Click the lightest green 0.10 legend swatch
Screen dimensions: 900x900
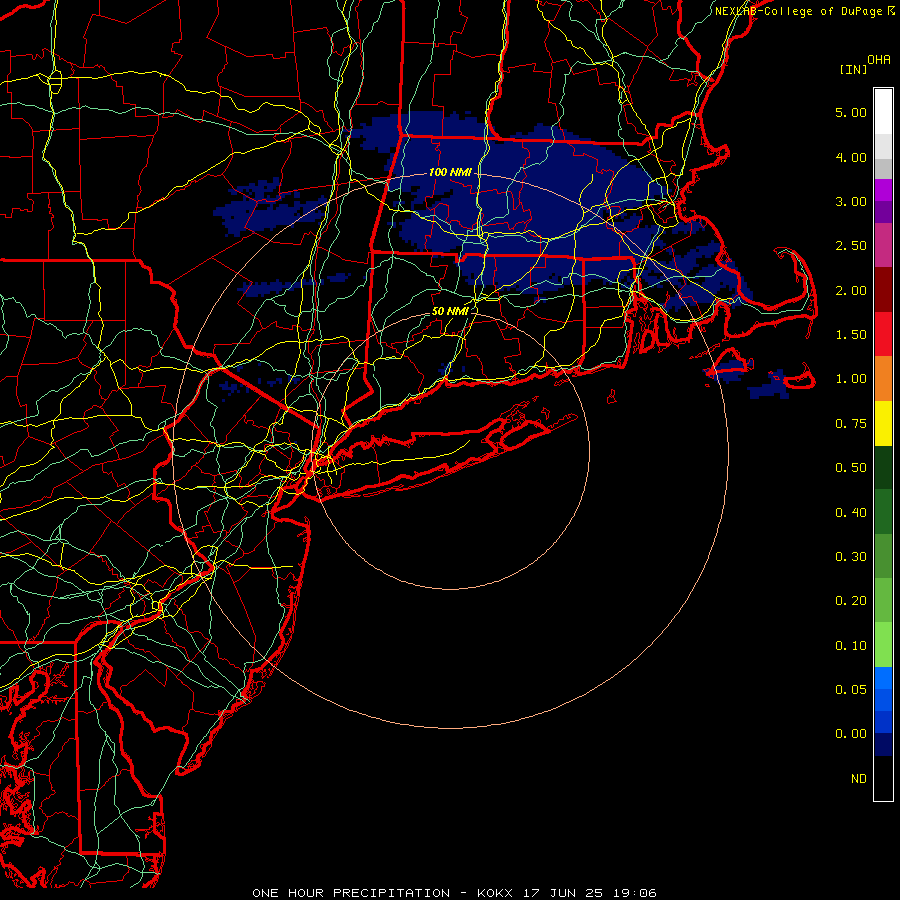click(x=883, y=645)
